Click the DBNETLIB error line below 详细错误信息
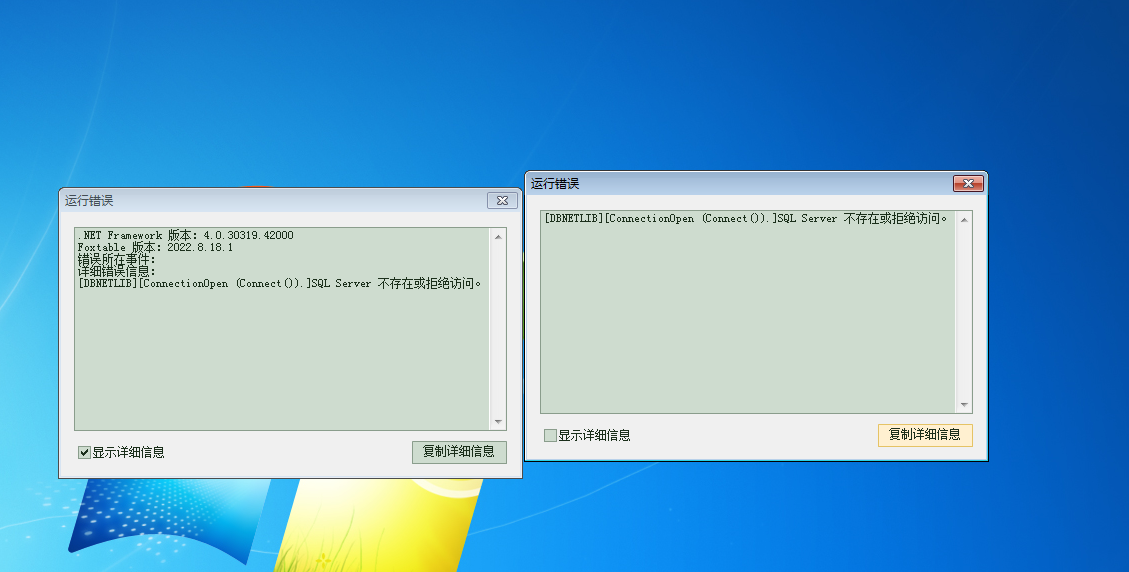Image resolution: width=1129 pixels, height=572 pixels. pos(280,283)
